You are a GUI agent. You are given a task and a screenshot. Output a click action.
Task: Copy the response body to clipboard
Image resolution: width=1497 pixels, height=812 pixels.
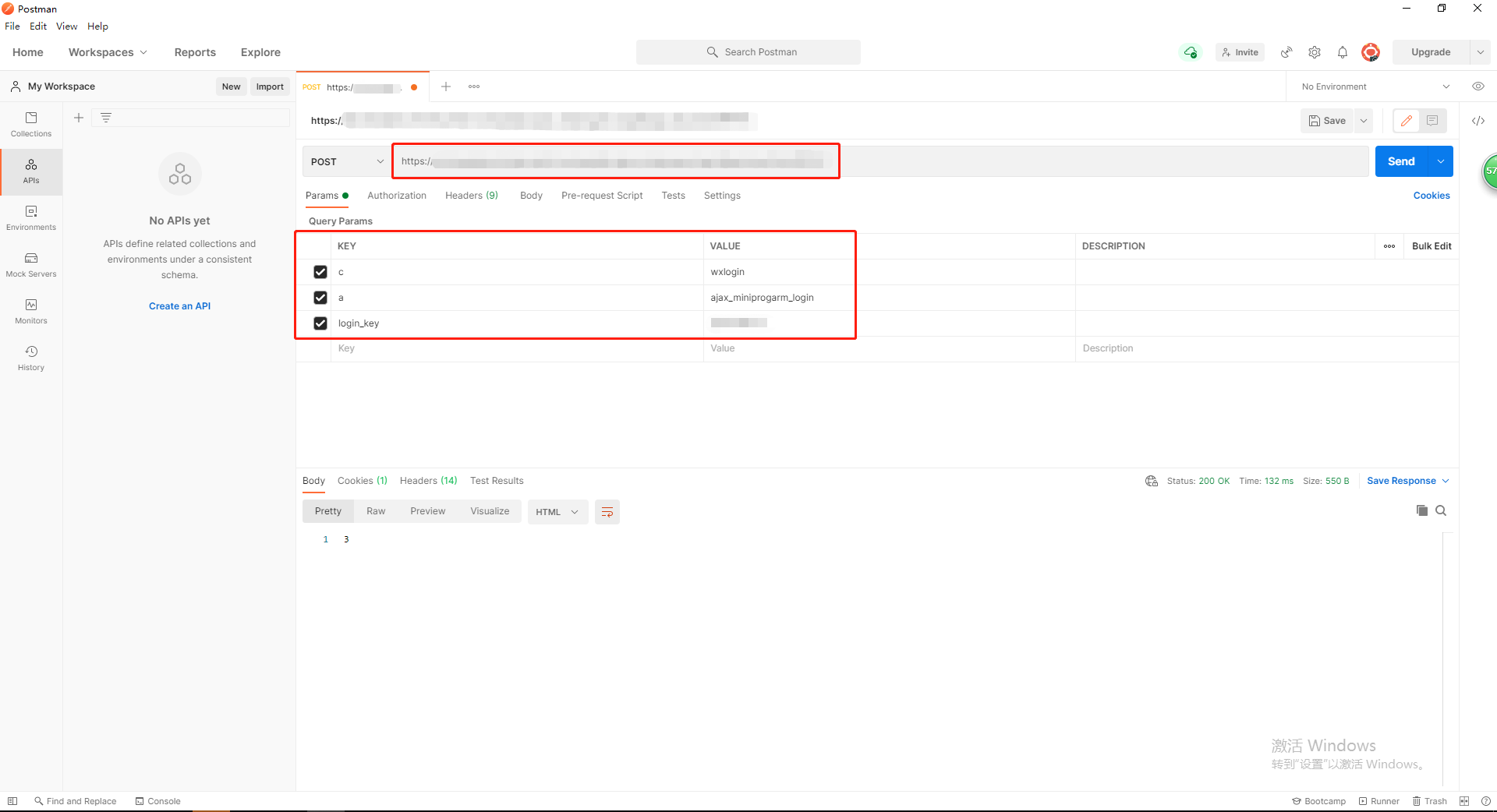[1422, 510]
